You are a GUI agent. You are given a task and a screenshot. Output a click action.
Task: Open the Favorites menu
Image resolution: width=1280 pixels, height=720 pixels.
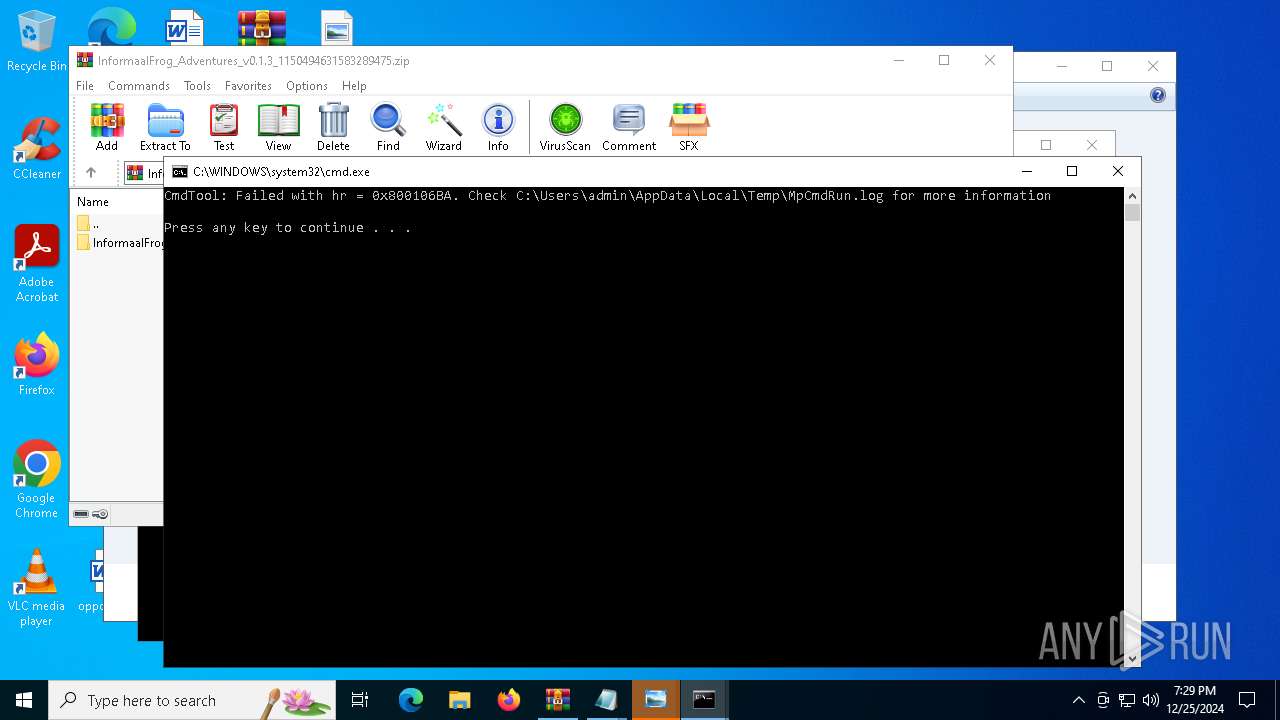pos(248,86)
